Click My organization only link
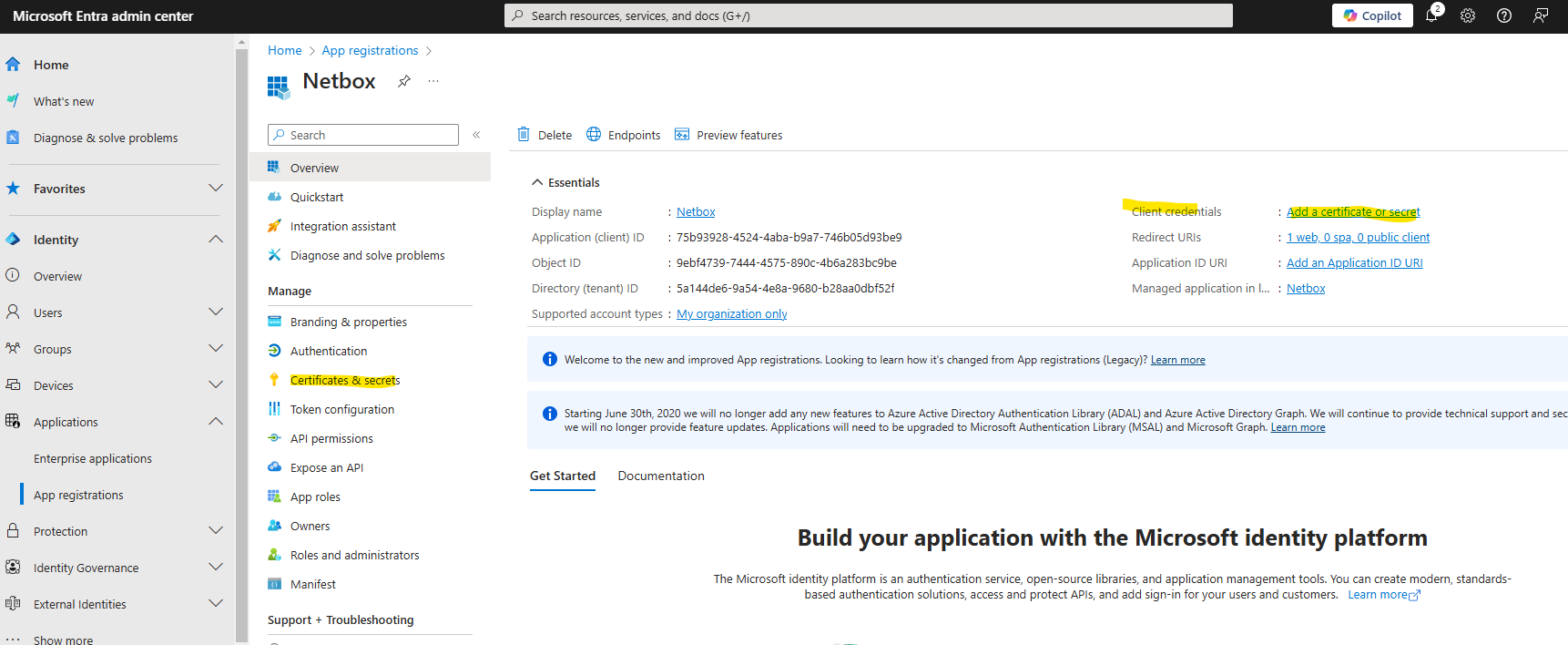Viewport: 1568px width, 645px height. [x=731, y=313]
